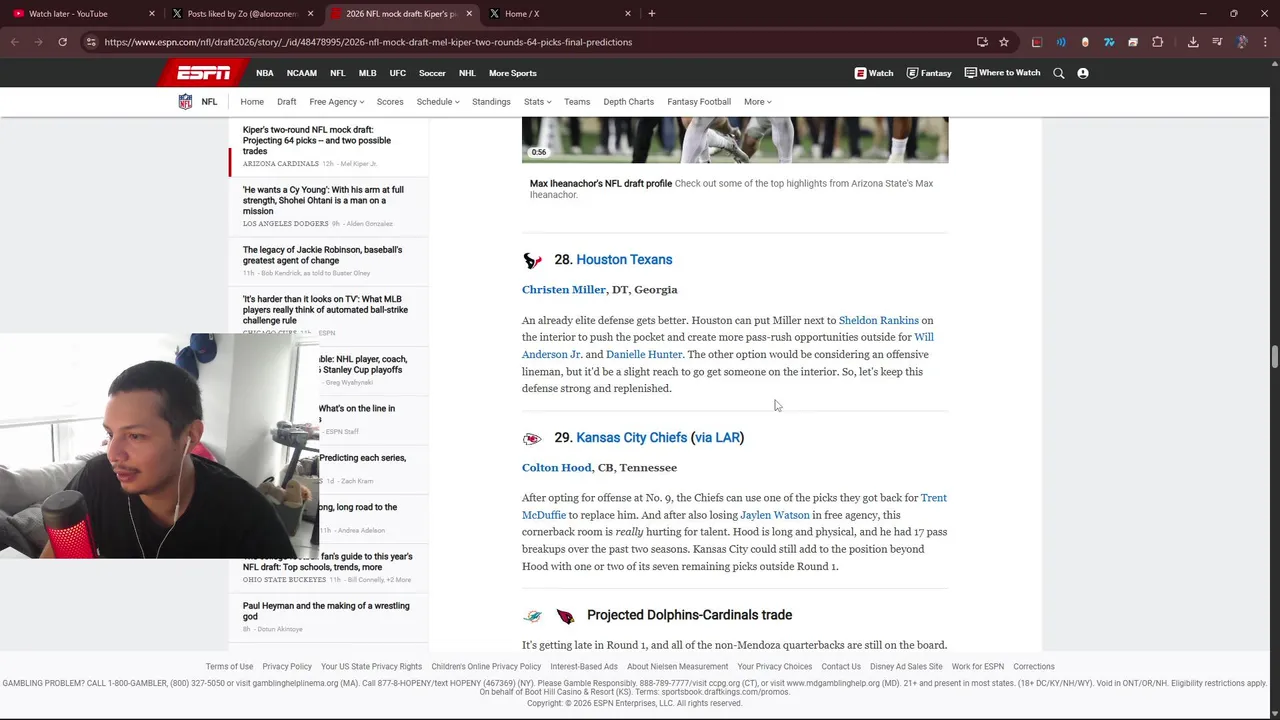Image resolution: width=1280 pixels, height=720 pixels.
Task: Go back to the previous page
Action: (14, 42)
